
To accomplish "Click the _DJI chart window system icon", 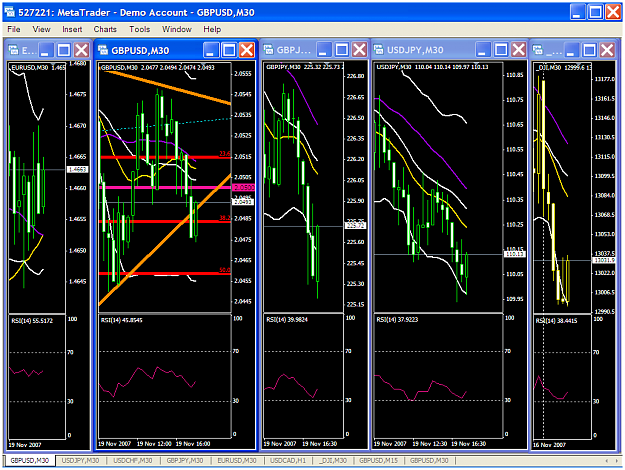I will coord(538,49).
